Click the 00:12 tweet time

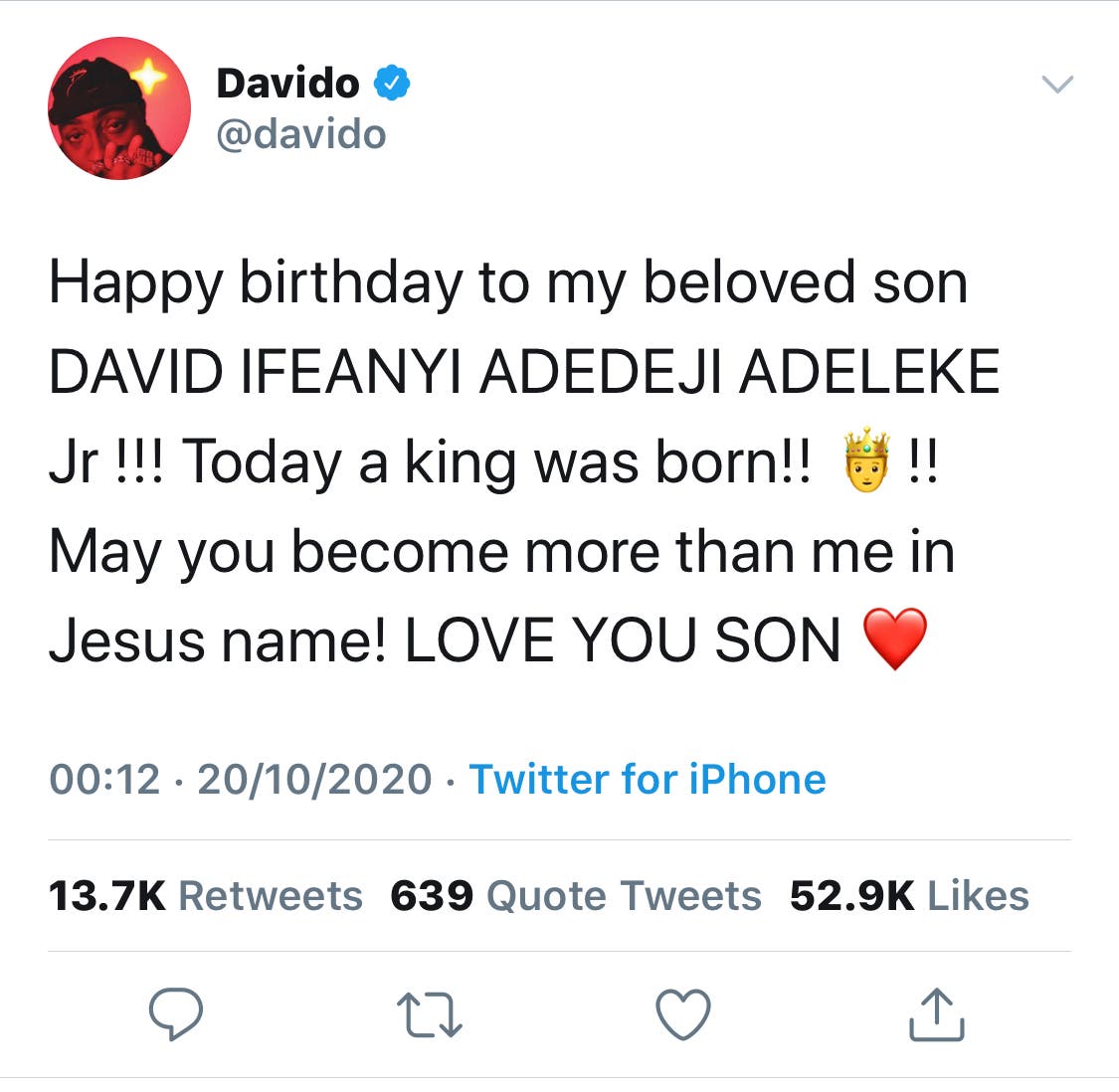[104, 779]
